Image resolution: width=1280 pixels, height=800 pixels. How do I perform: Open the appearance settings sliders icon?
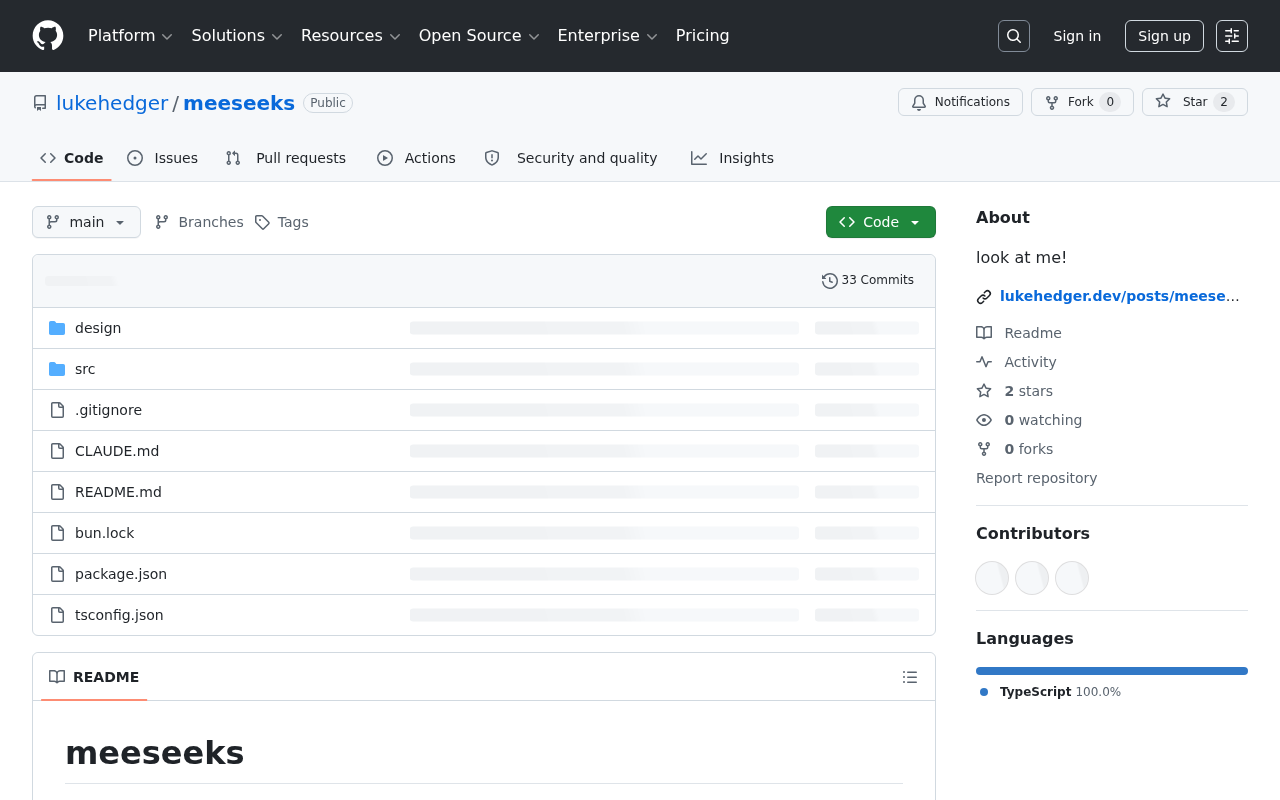coord(1232,36)
